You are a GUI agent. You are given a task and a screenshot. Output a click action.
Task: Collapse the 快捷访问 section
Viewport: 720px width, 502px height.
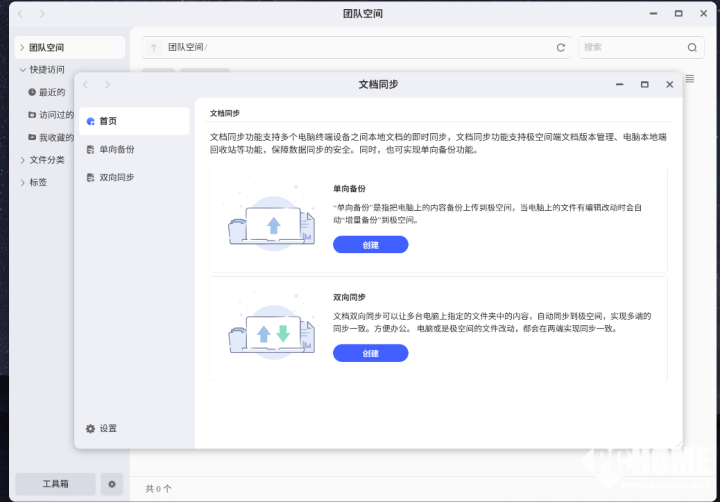tap(22, 70)
